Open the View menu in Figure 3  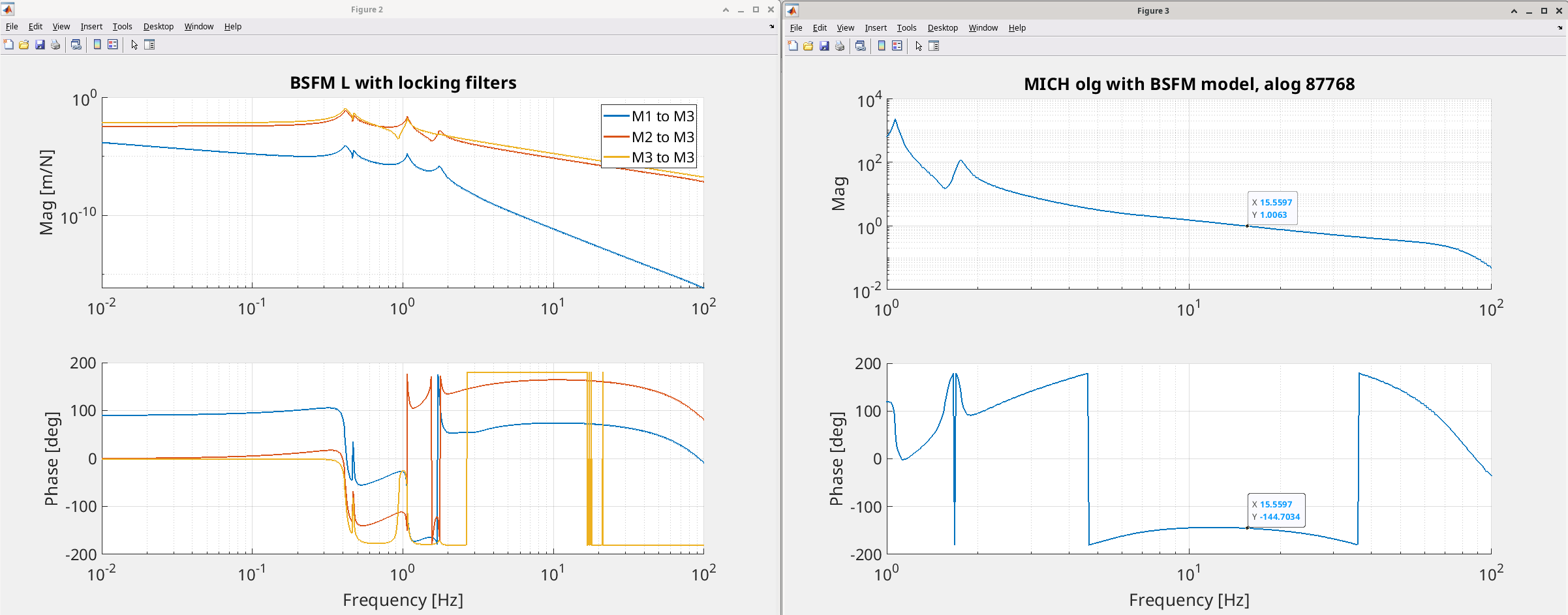tap(846, 28)
